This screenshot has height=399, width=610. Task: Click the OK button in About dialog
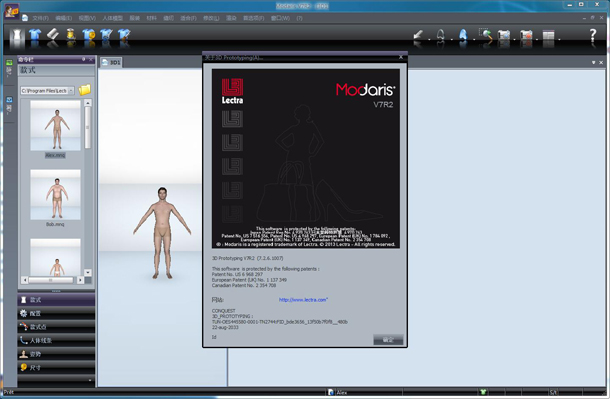click(x=388, y=340)
